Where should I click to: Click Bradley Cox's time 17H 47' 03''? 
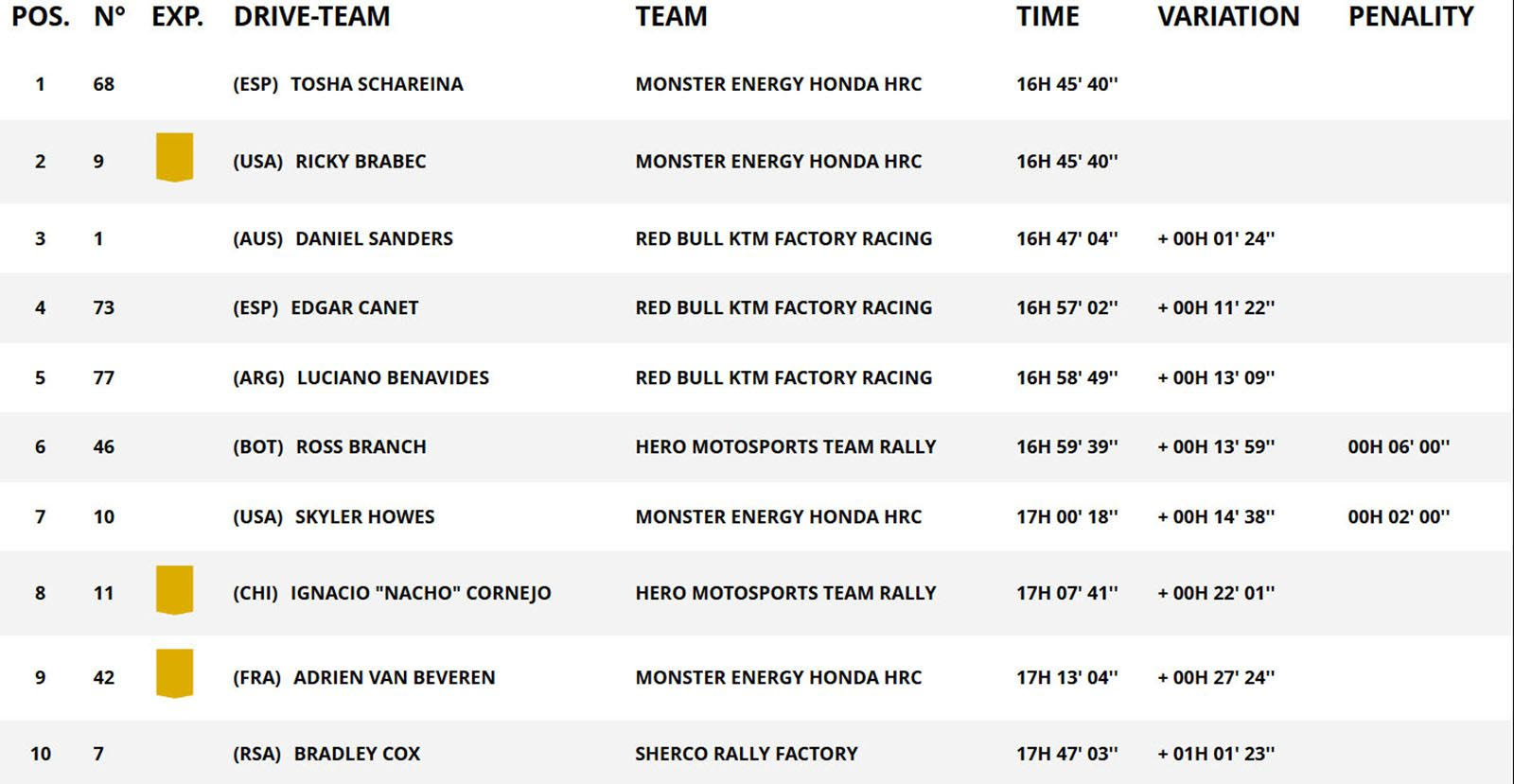[1066, 754]
